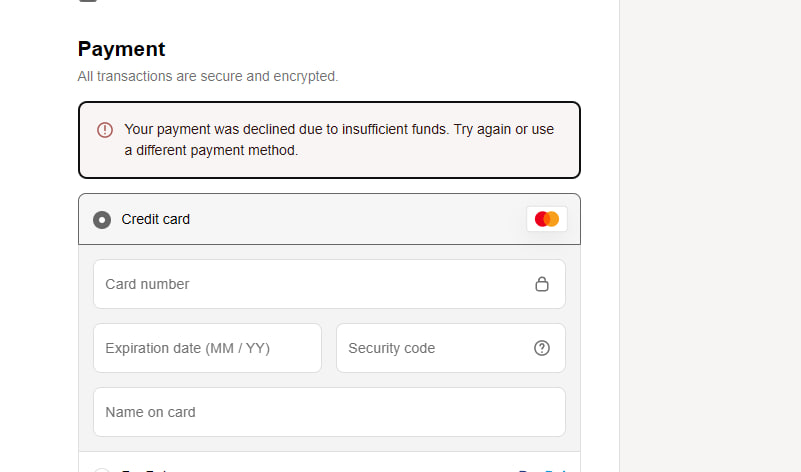Click the secure and encrypted transactions subtitle

(208, 76)
